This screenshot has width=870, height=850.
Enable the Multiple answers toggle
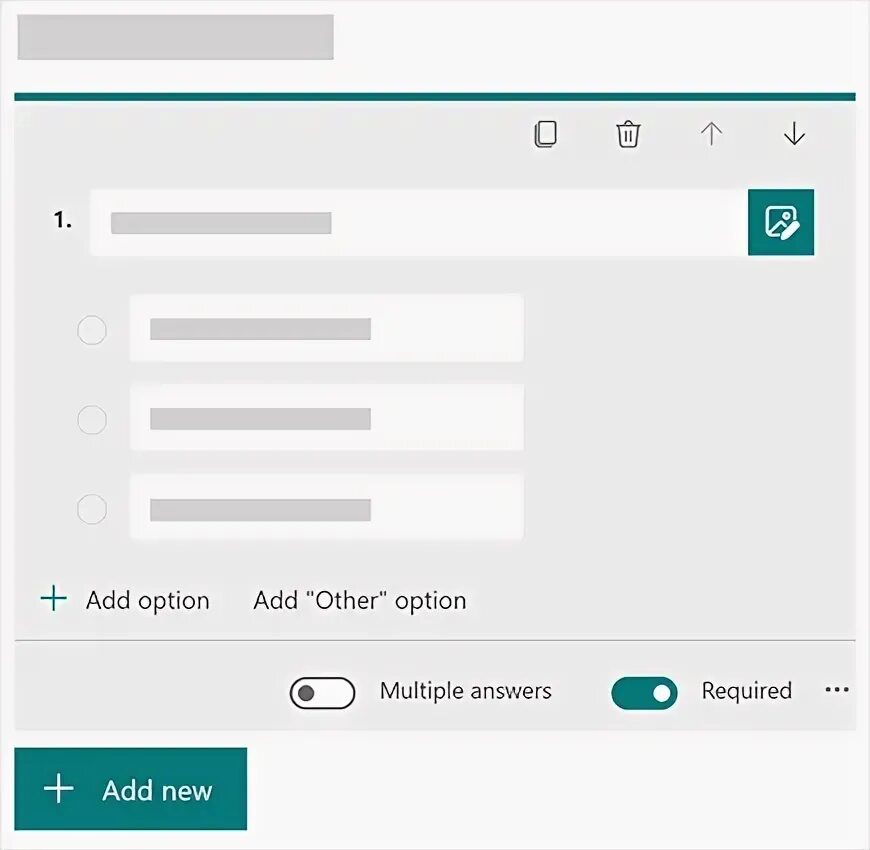322,692
